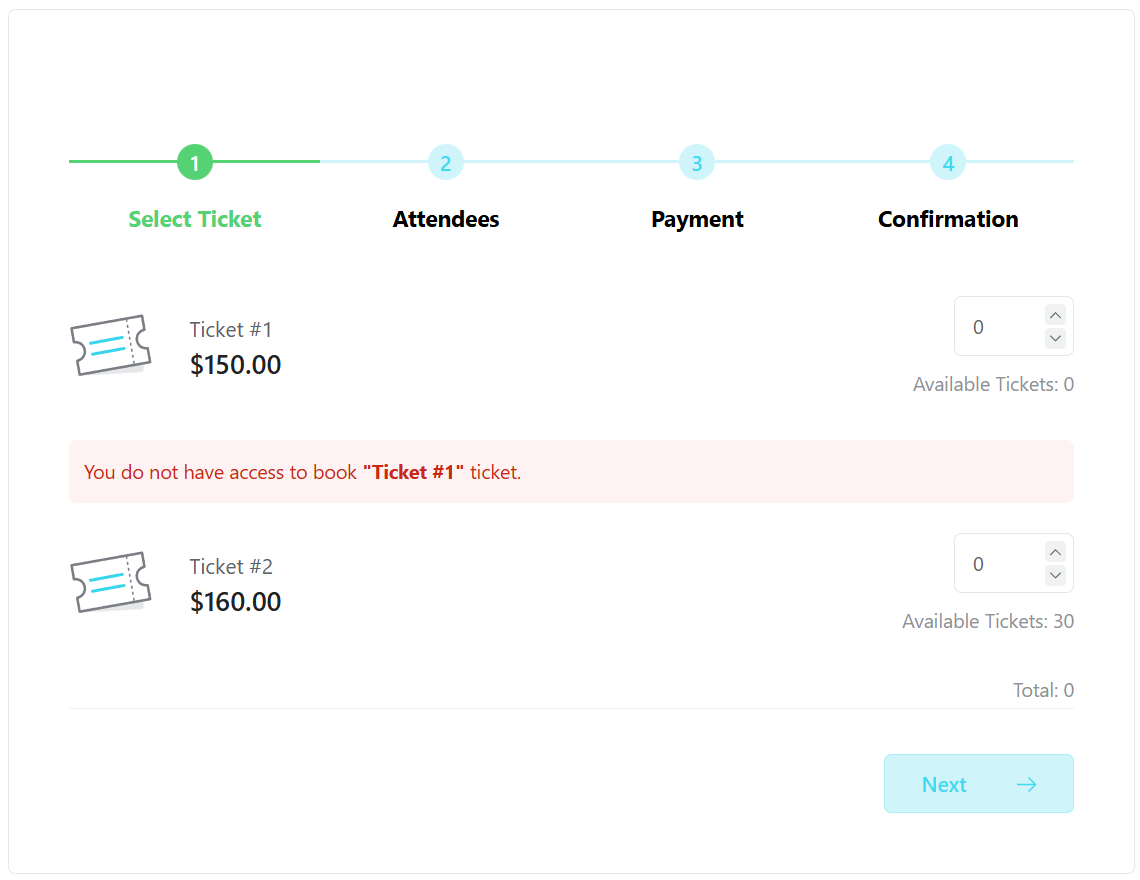Click the Ticket #2 ticket icon
Viewport: 1140px width, 880px height.
(x=110, y=582)
